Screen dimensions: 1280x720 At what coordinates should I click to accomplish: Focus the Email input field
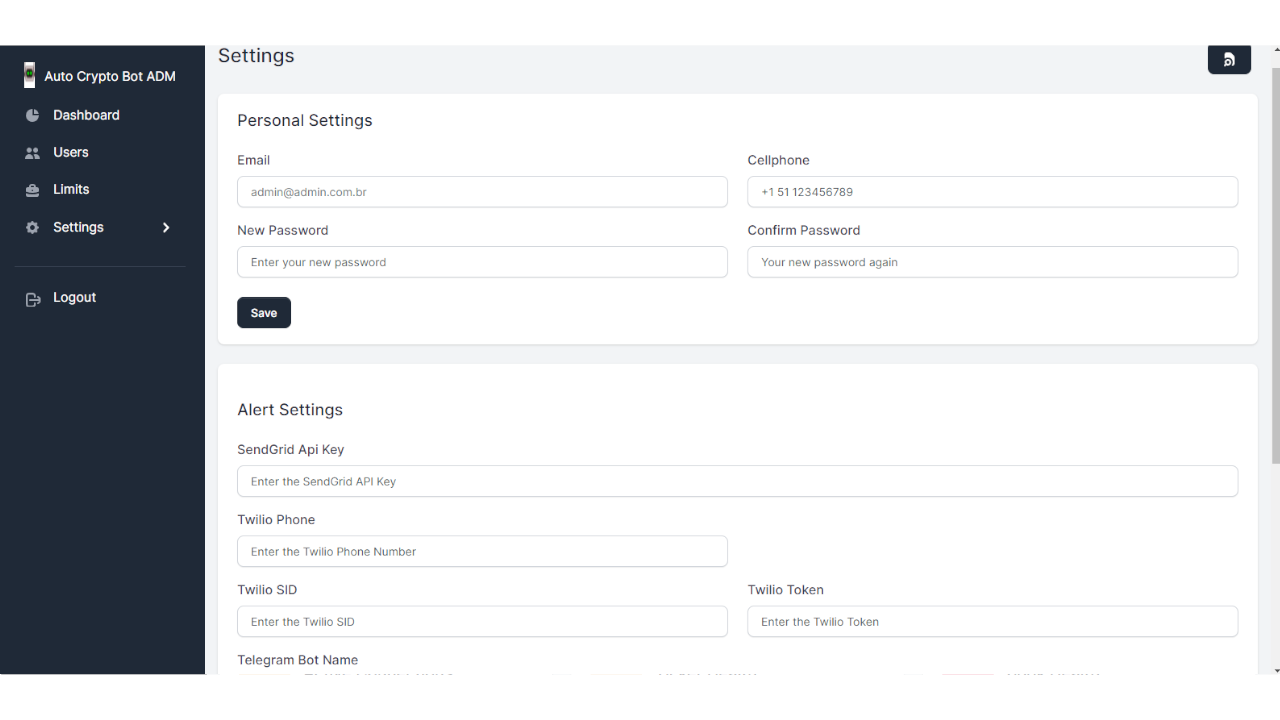point(482,192)
